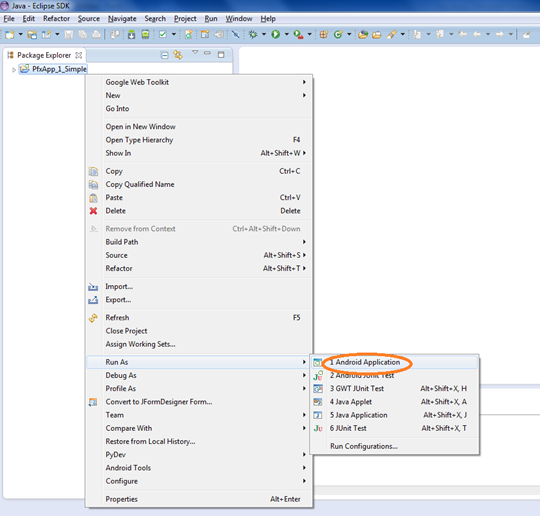Click the Refresh icon in context menu
Image resolution: width=540 pixels, height=516 pixels.
pyautogui.click(x=93, y=318)
